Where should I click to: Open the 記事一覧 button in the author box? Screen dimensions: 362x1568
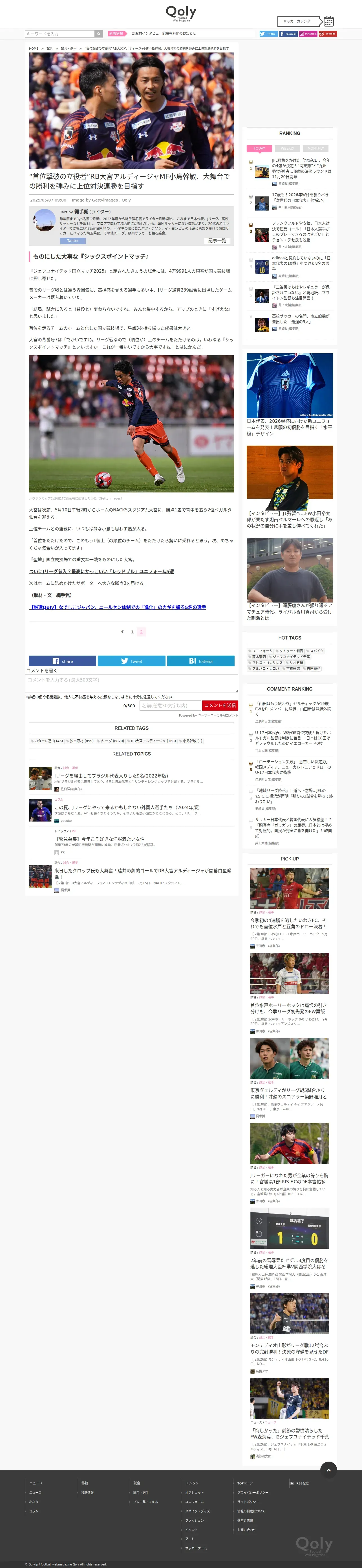[x=217, y=240]
